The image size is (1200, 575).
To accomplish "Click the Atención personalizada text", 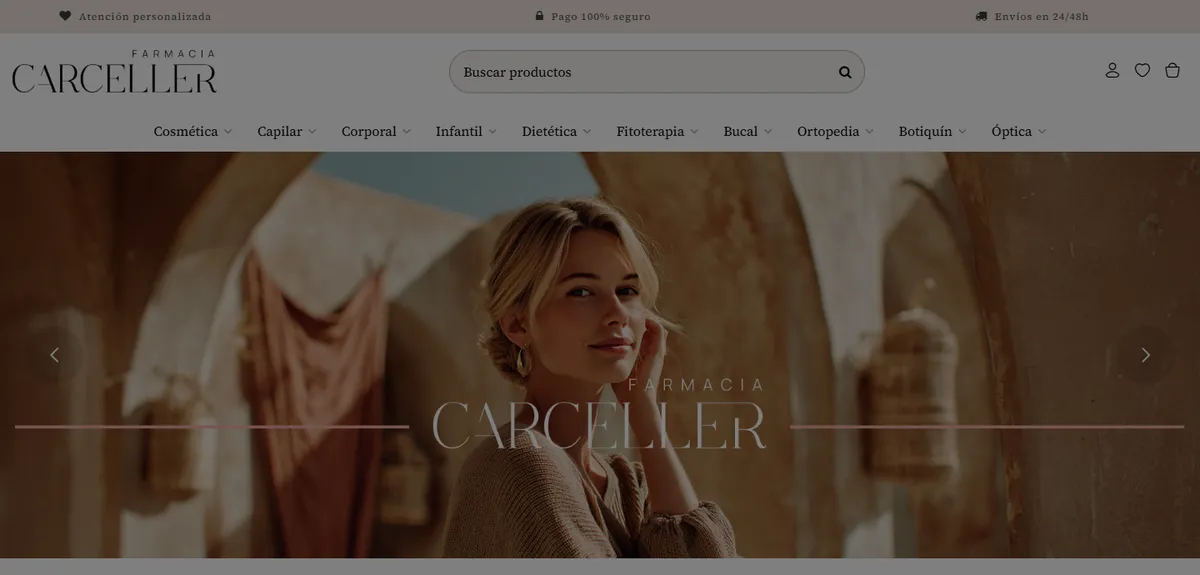I will point(145,17).
